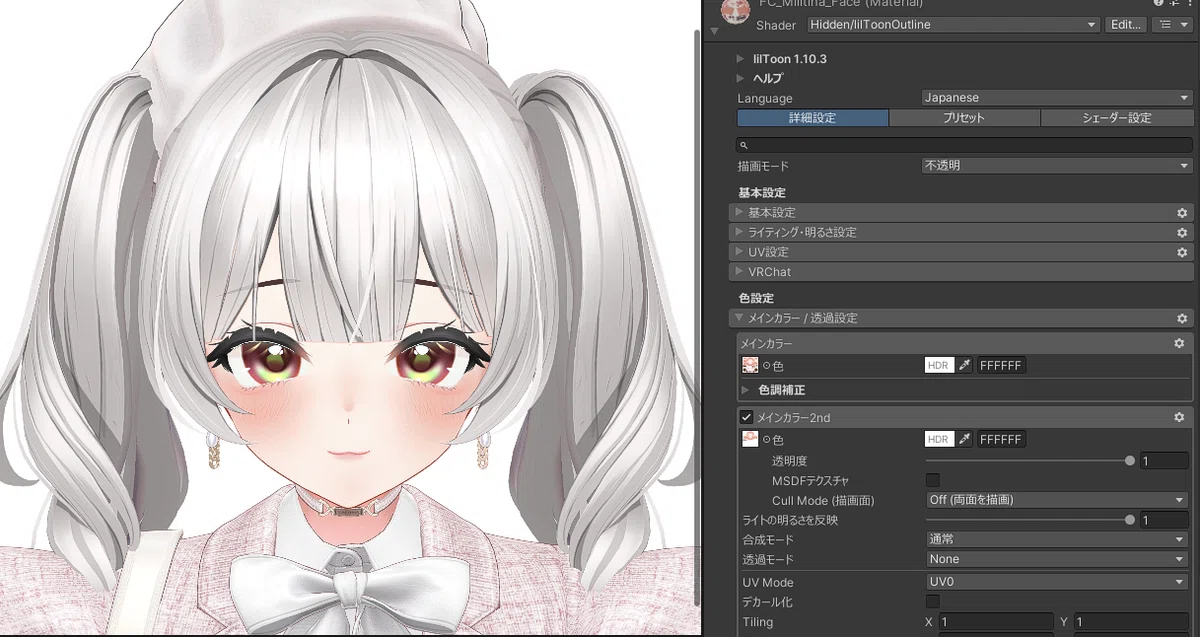Open the Language dropdown showing Japanese
The height and width of the screenshot is (637, 1200).
coord(1057,98)
